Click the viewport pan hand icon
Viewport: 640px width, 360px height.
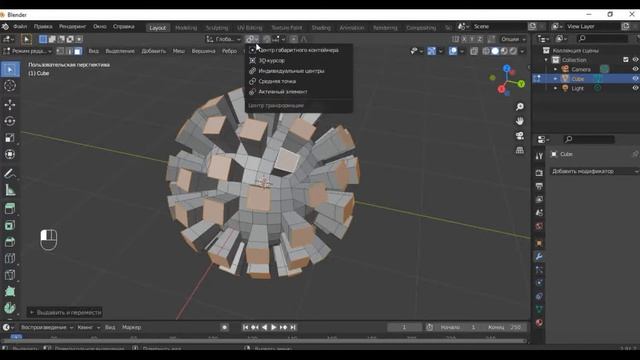(520, 121)
